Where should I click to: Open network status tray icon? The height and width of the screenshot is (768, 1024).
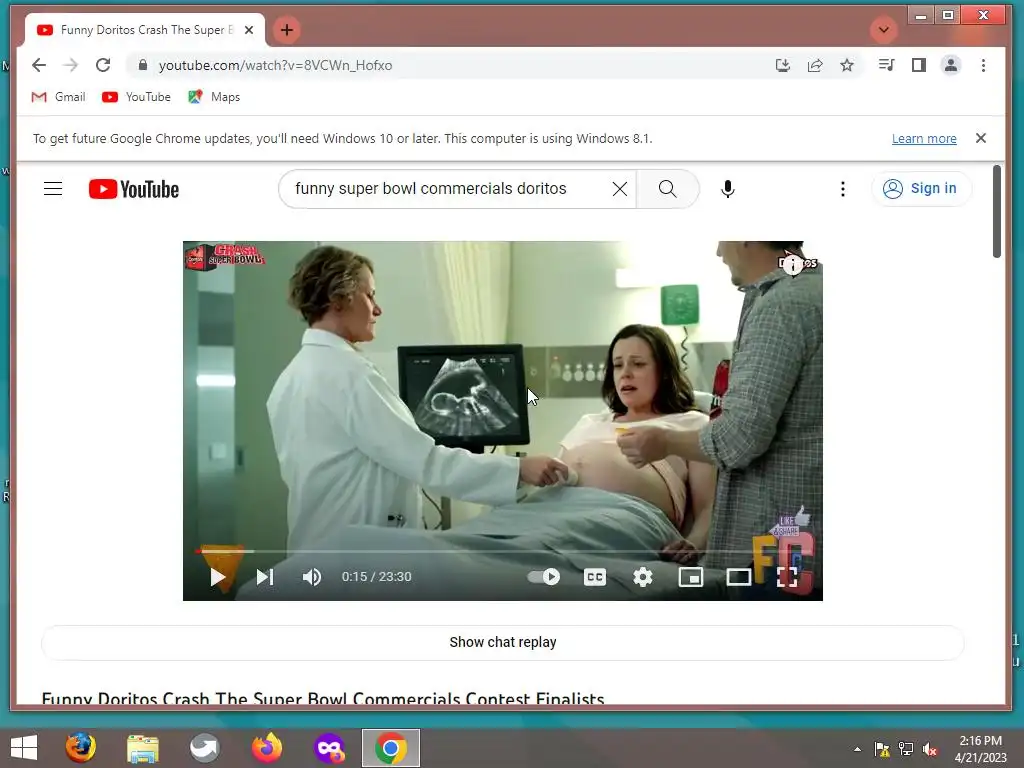pos(906,749)
